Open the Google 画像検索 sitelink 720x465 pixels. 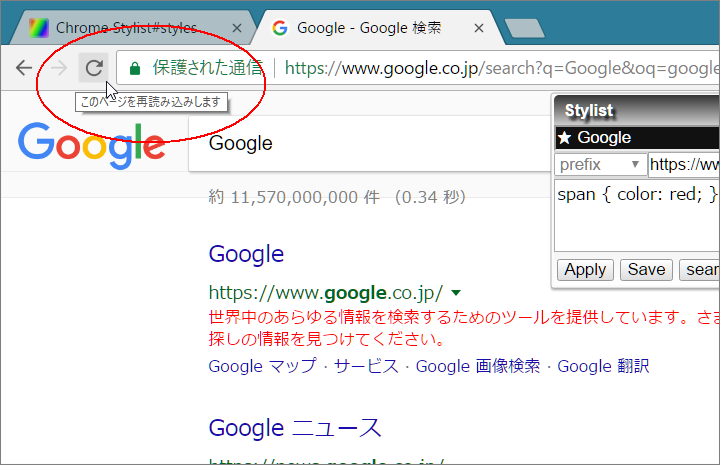[x=478, y=366]
